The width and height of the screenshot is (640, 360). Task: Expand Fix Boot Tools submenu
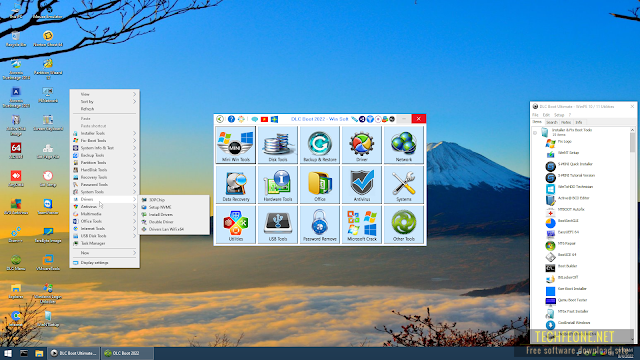105,140
